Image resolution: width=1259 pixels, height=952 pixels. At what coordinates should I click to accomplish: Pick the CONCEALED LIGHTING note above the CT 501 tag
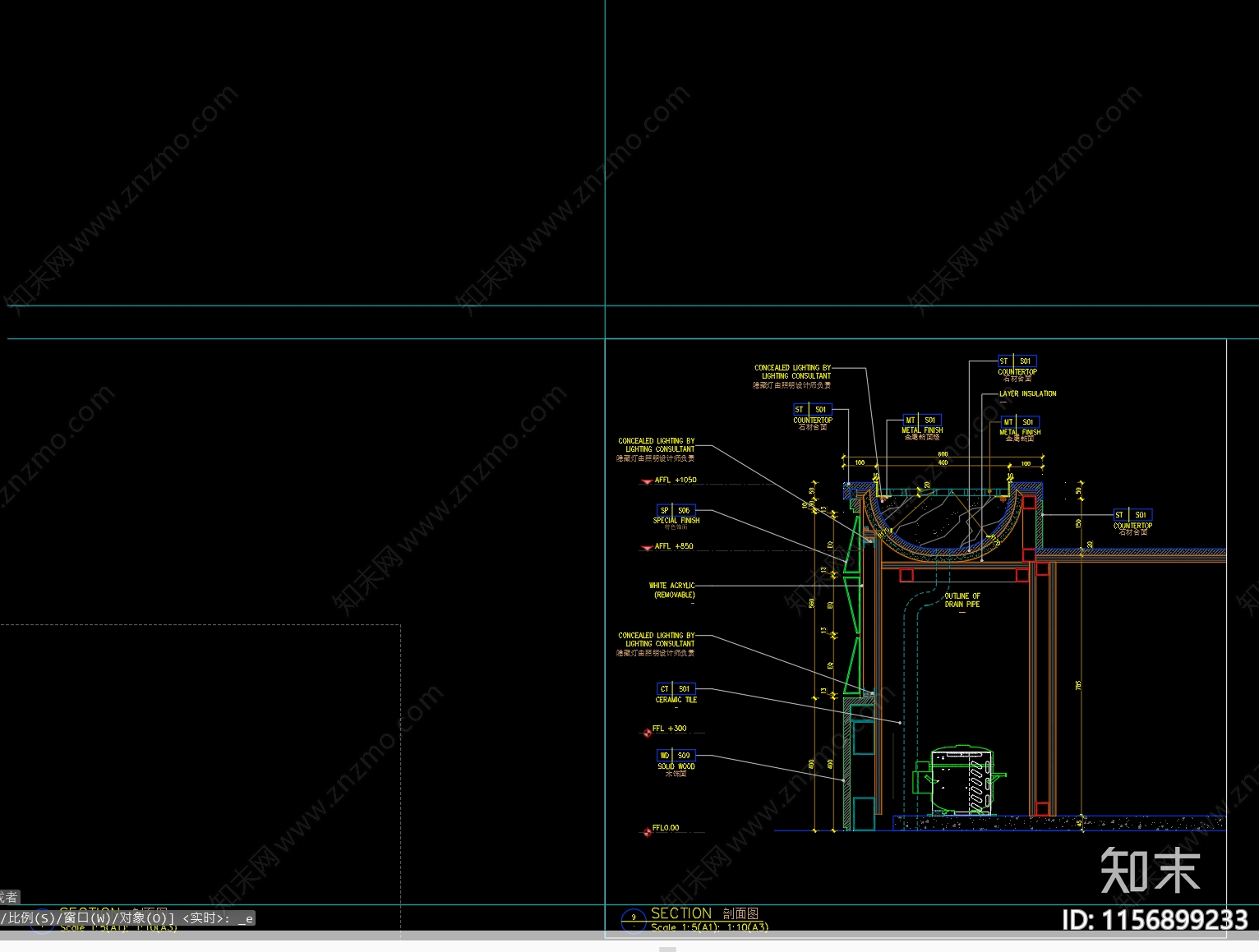656,644
